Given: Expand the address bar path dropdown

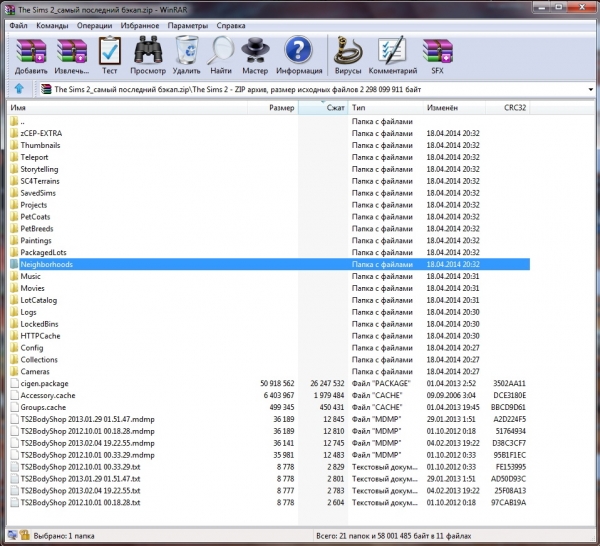Looking at the screenshot, I should tap(590, 90).
